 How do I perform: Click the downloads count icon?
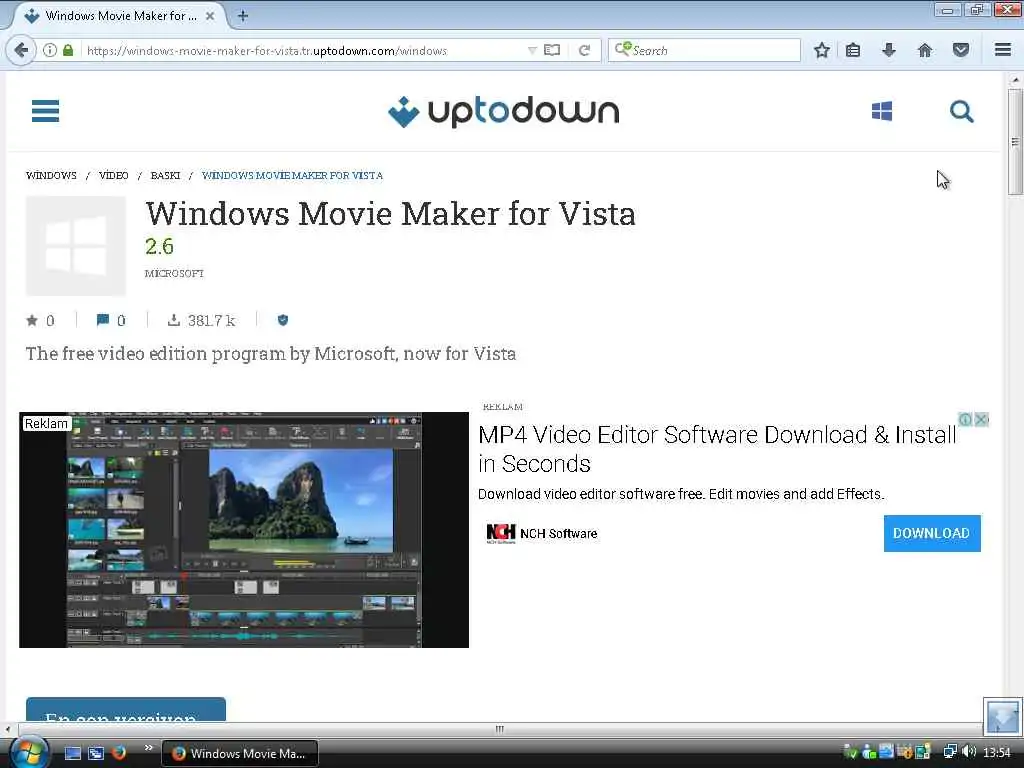coord(174,320)
